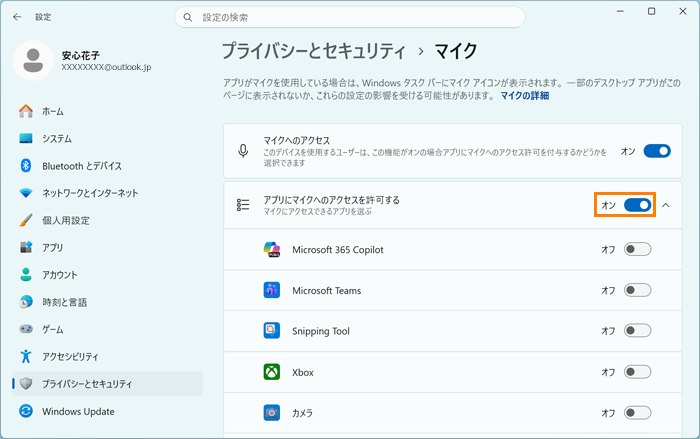The height and width of the screenshot is (439, 700).
Task: Turn on Xbox microphone toggle
Action: 638,372
